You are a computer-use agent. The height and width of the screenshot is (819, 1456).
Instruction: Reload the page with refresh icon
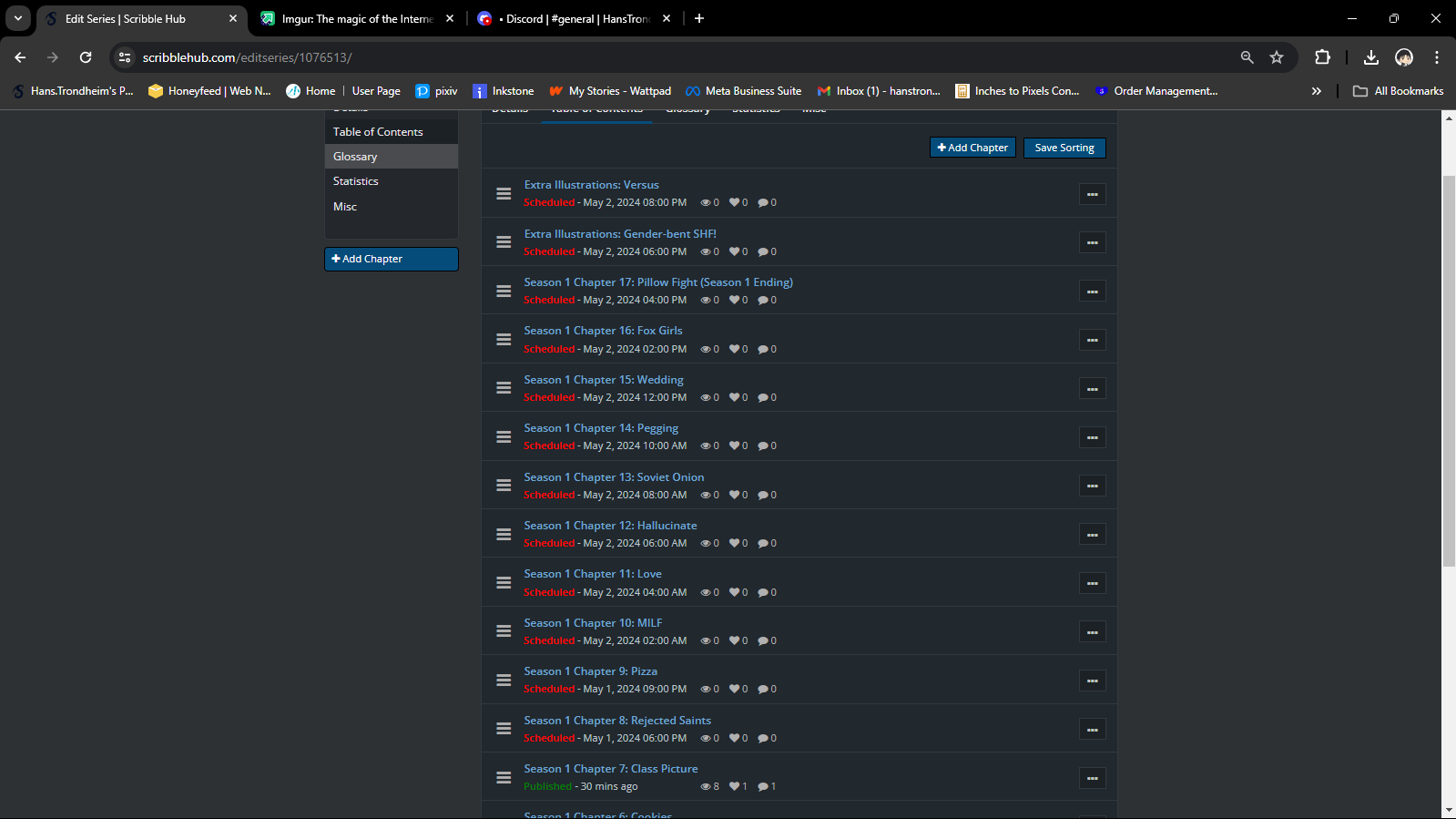pos(86,57)
